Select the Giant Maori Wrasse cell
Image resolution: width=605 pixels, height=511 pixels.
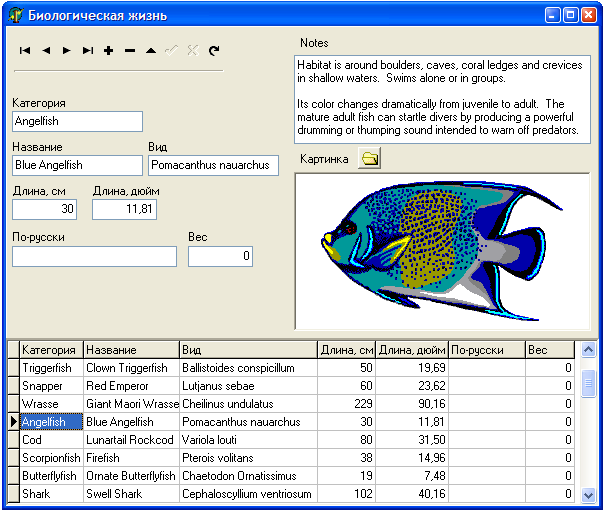132,404
